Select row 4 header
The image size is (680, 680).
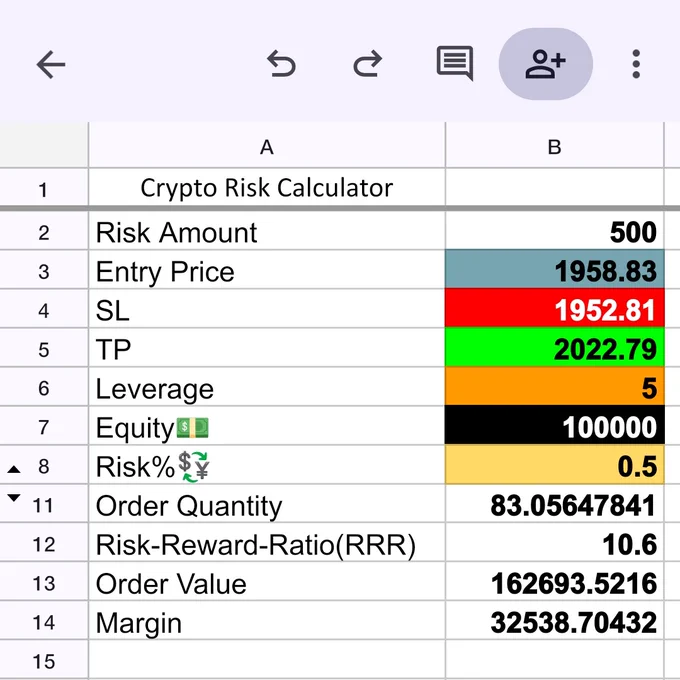tap(44, 309)
